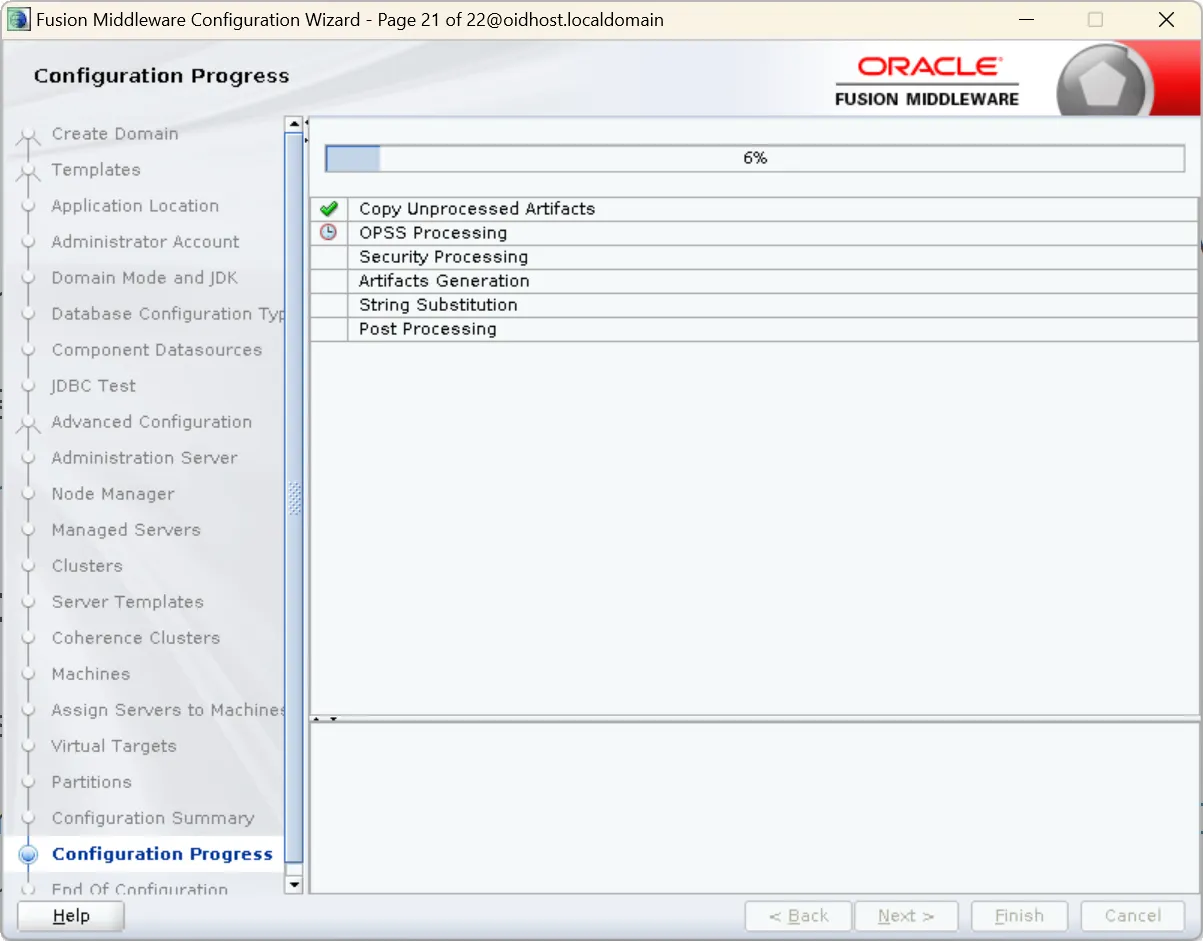Select Advanced Configuration step

pyautogui.click(x=152, y=422)
